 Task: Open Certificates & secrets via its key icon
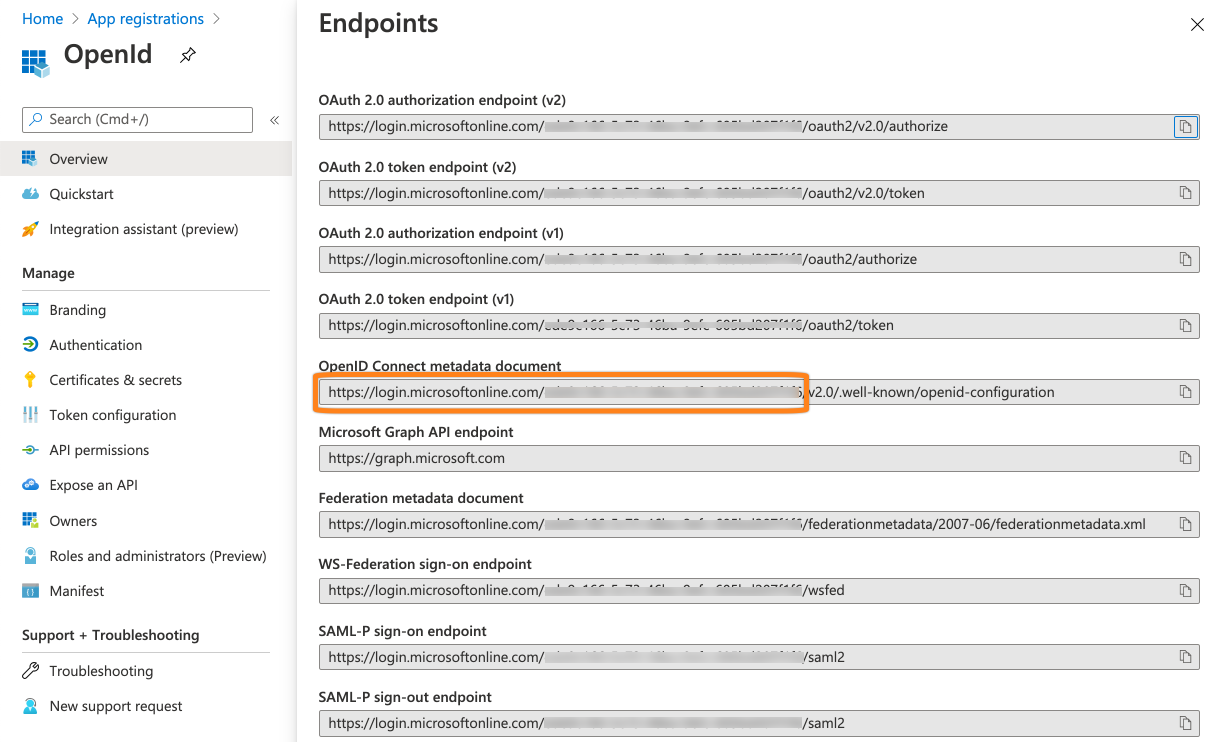[x=31, y=380]
